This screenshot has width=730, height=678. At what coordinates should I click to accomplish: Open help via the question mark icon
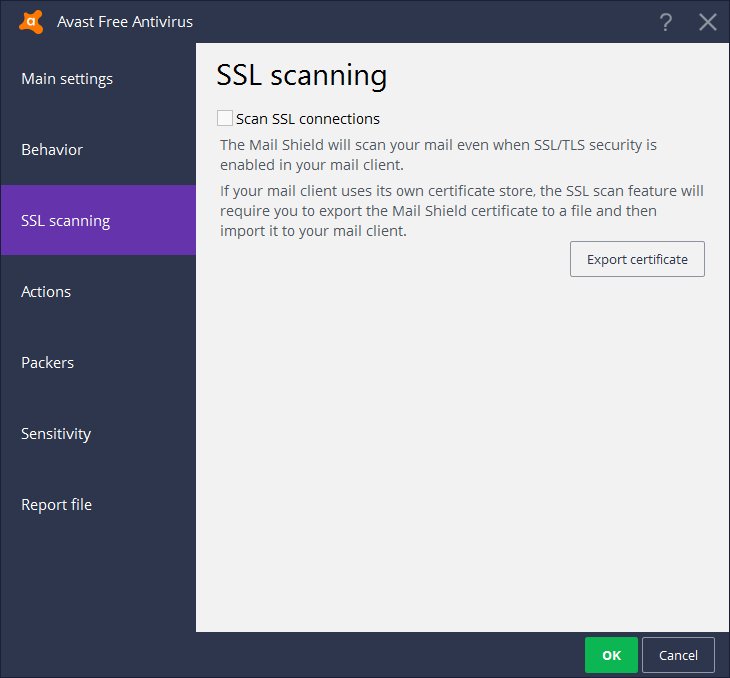coord(666,22)
